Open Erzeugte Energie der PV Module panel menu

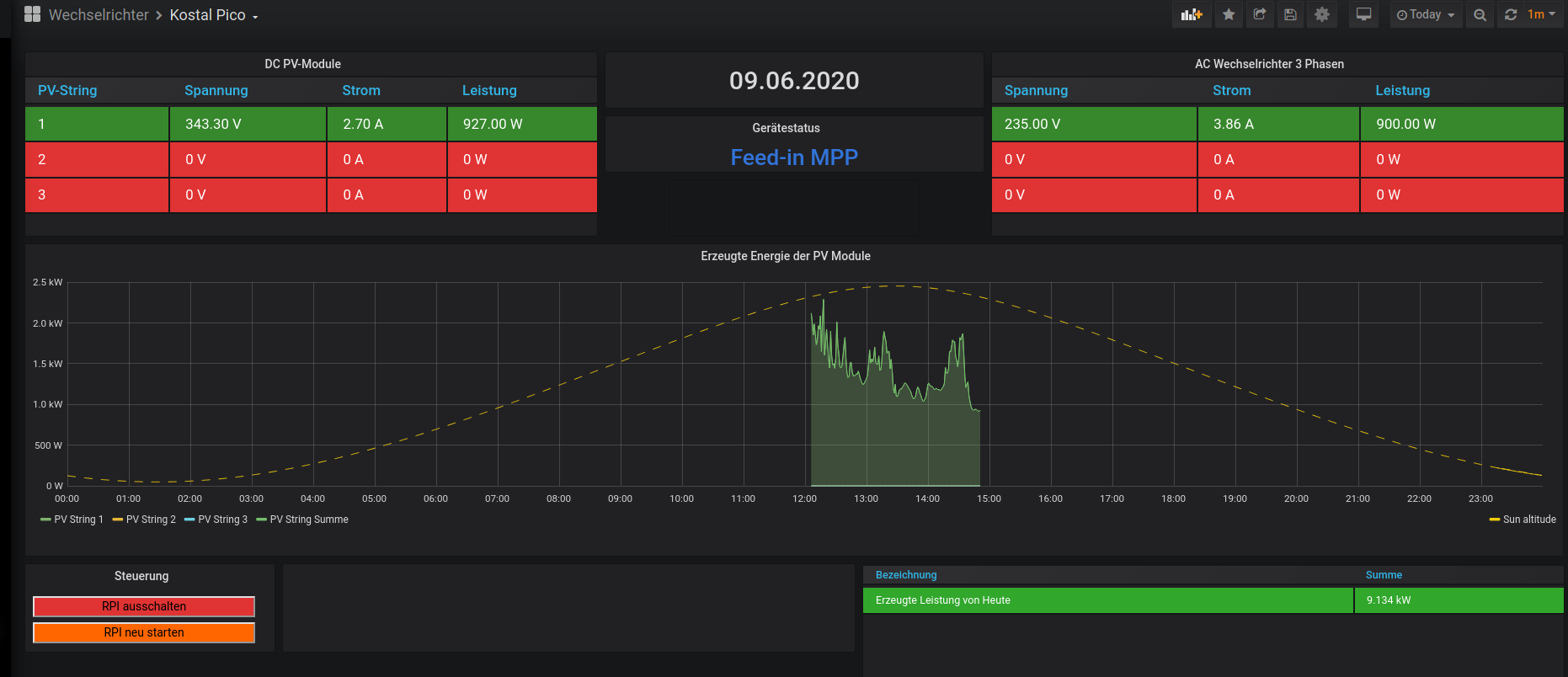click(785, 256)
